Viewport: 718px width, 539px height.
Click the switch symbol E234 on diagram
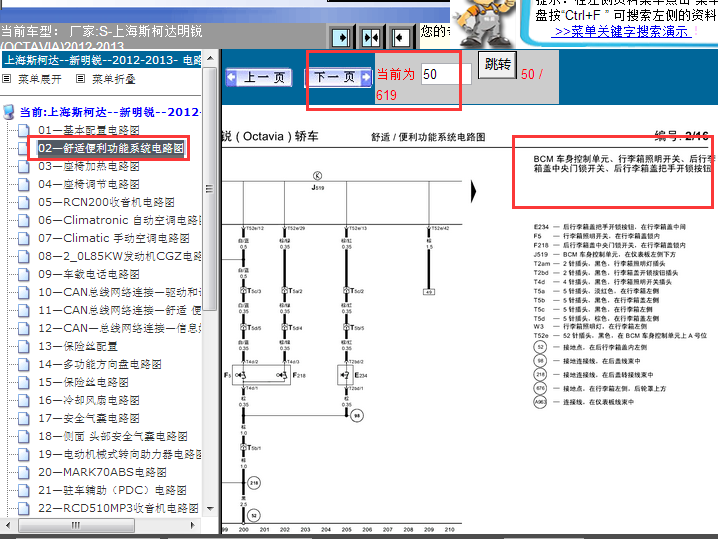[x=345, y=375]
